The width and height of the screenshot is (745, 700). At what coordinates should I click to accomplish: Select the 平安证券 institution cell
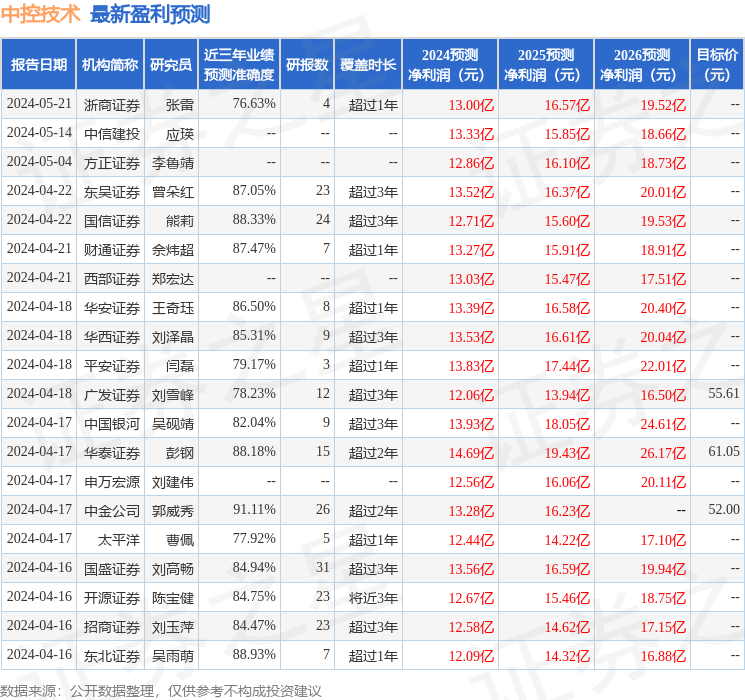112,366
